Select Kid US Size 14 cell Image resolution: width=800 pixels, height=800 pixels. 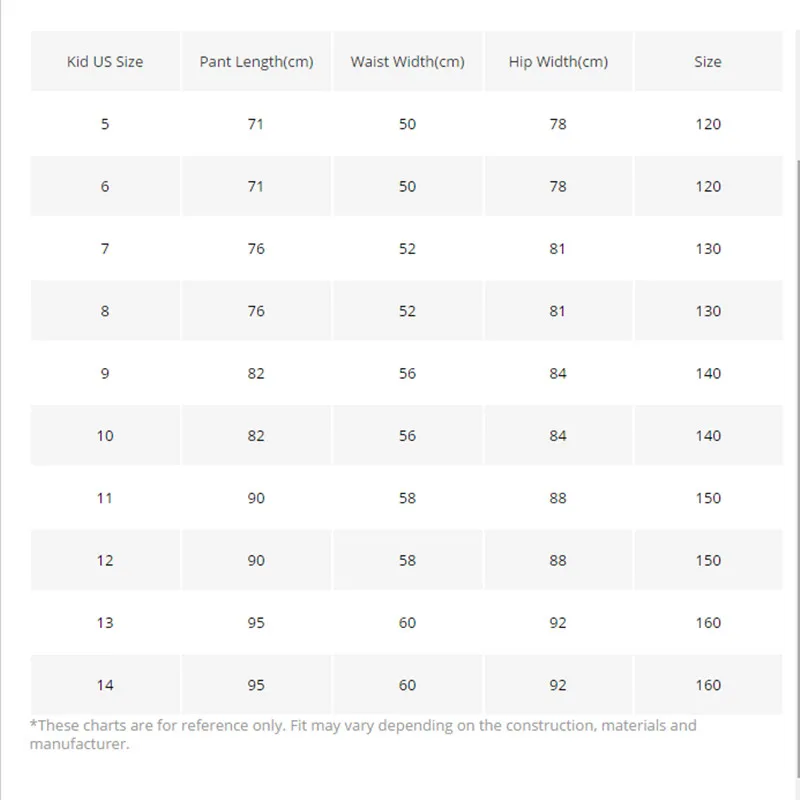click(x=105, y=685)
